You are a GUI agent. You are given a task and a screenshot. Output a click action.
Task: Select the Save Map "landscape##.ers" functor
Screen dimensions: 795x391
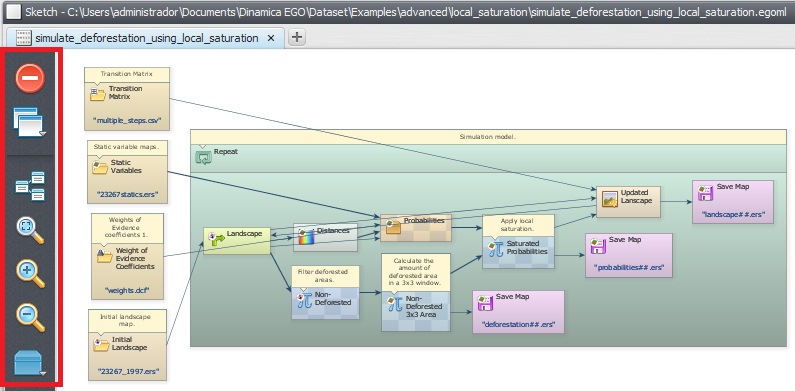click(x=733, y=202)
